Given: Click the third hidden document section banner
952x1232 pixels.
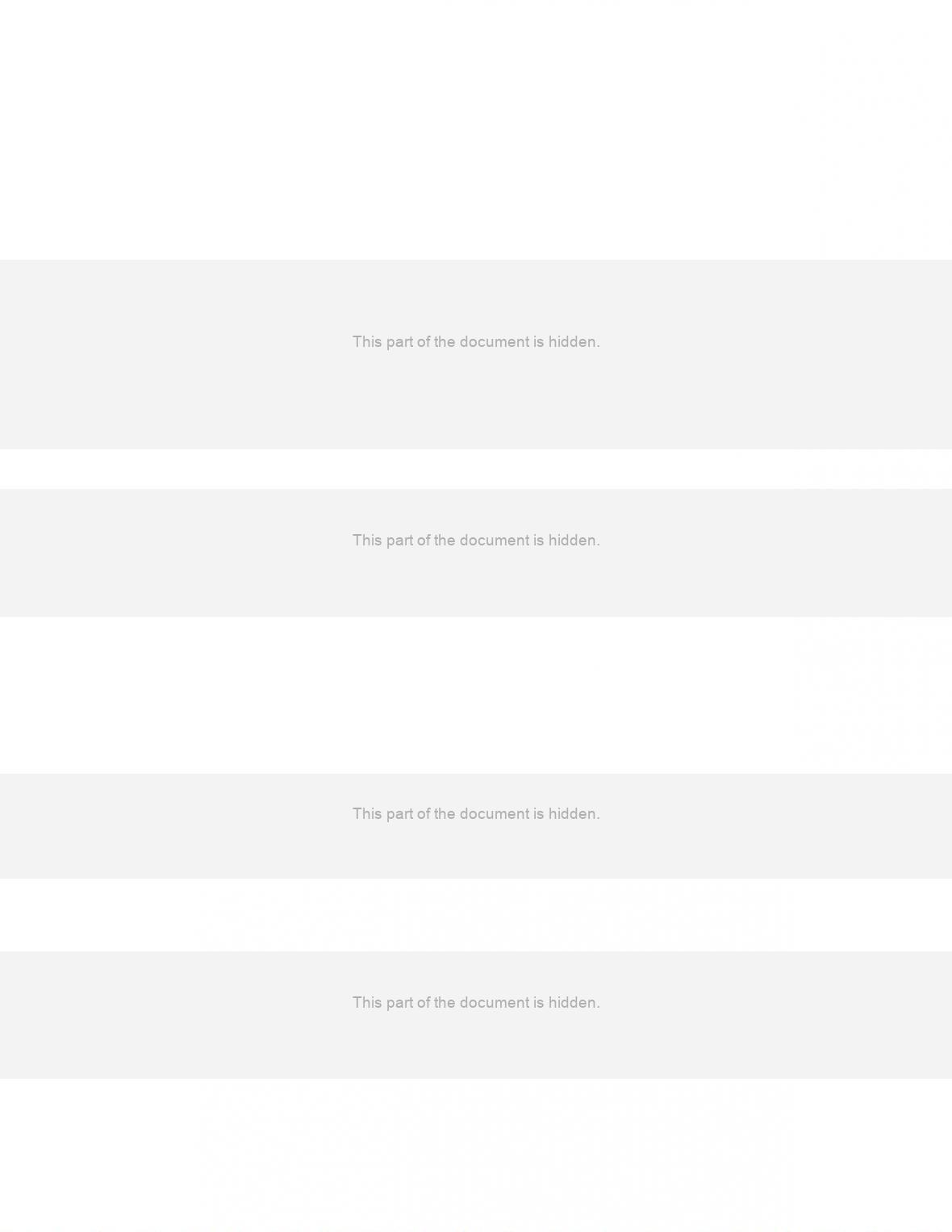Looking at the screenshot, I should (x=476, y=826).
